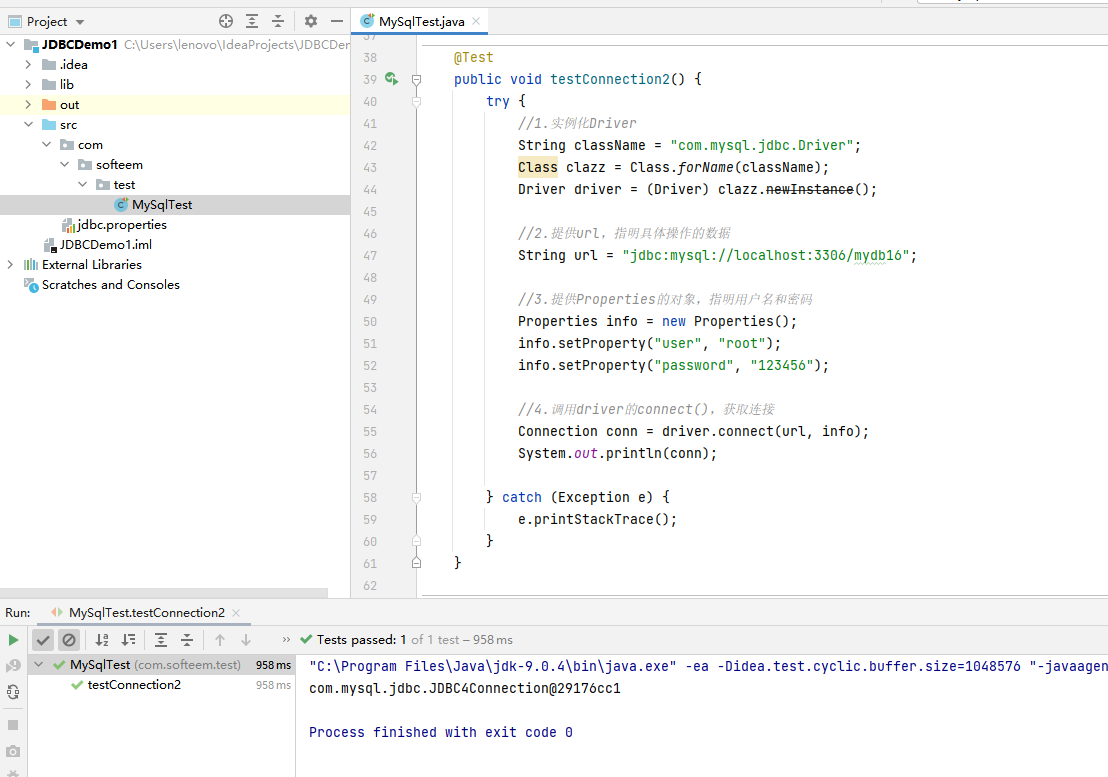Open the Project view dropdown

tap(80, 22)
